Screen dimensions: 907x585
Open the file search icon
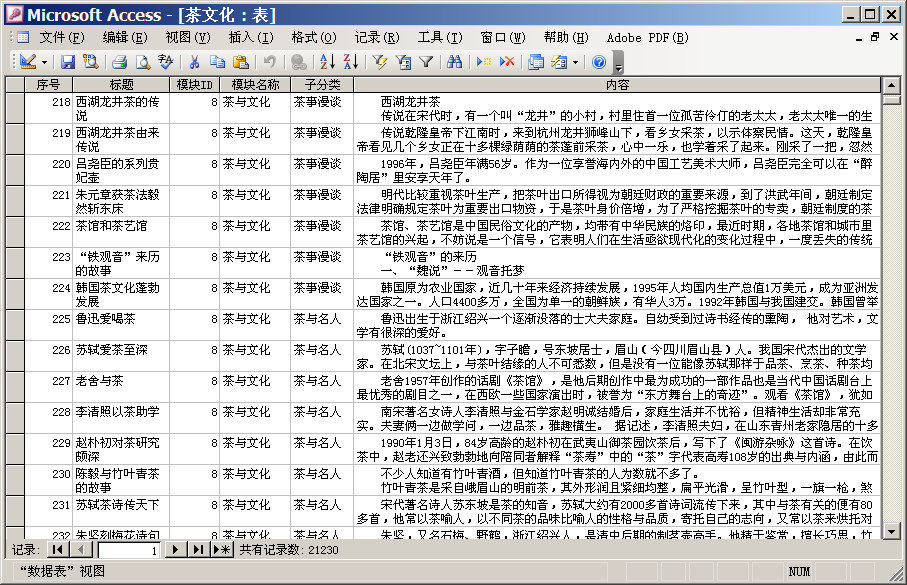tap(90, 61)
